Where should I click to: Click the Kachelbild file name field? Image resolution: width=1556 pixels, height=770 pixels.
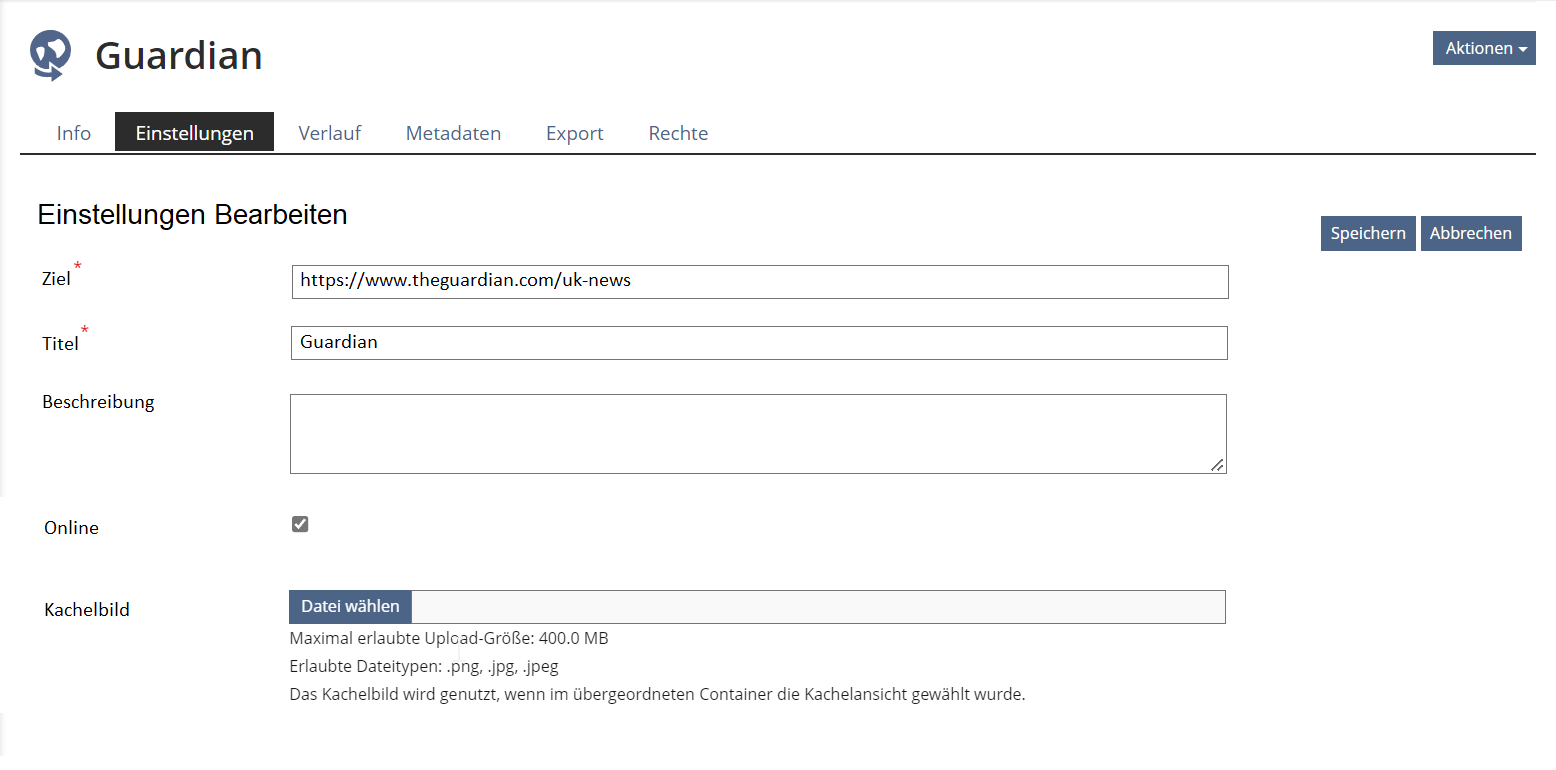tap(819, 607)
